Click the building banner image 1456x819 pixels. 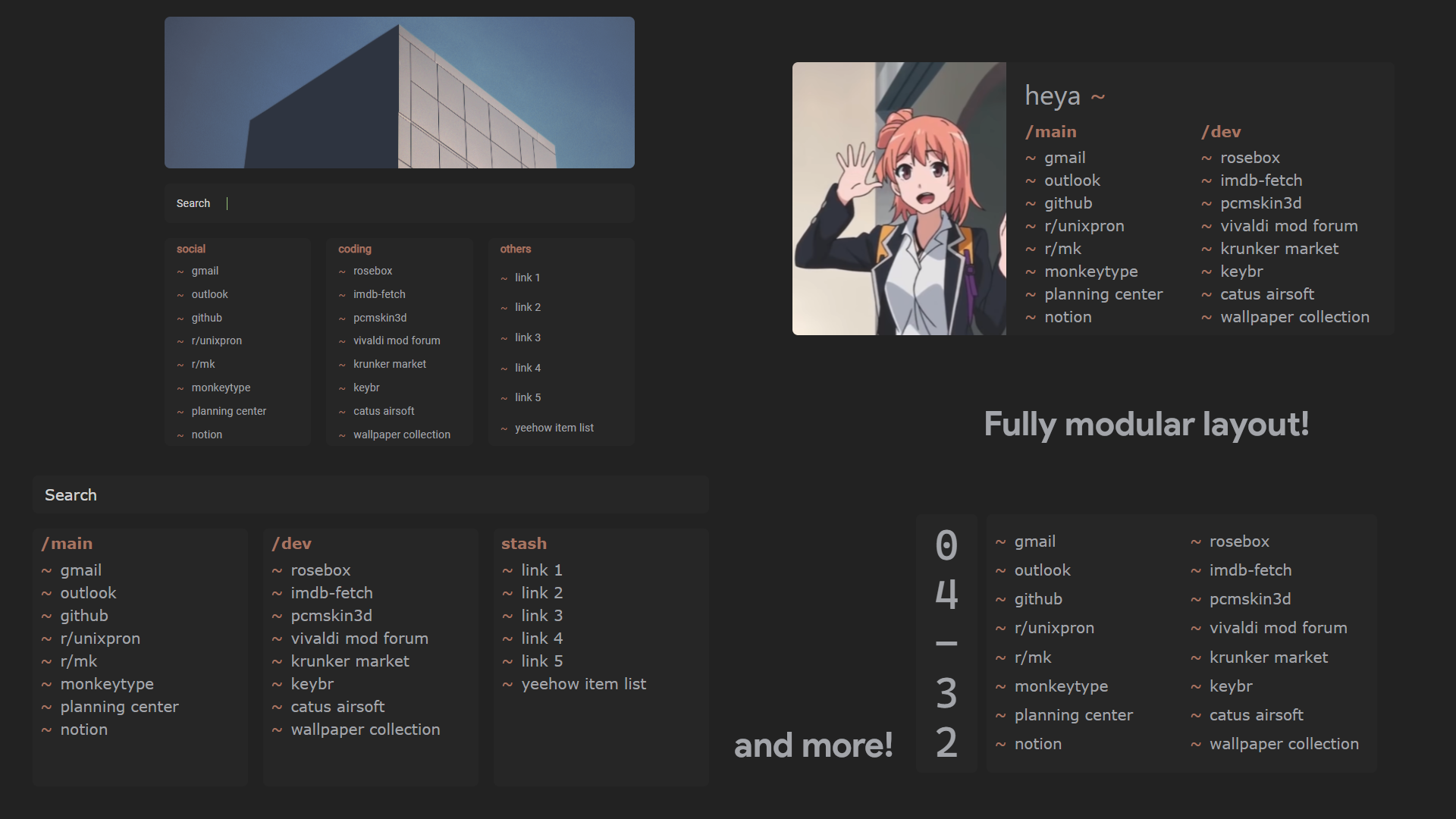coord(400,93)
